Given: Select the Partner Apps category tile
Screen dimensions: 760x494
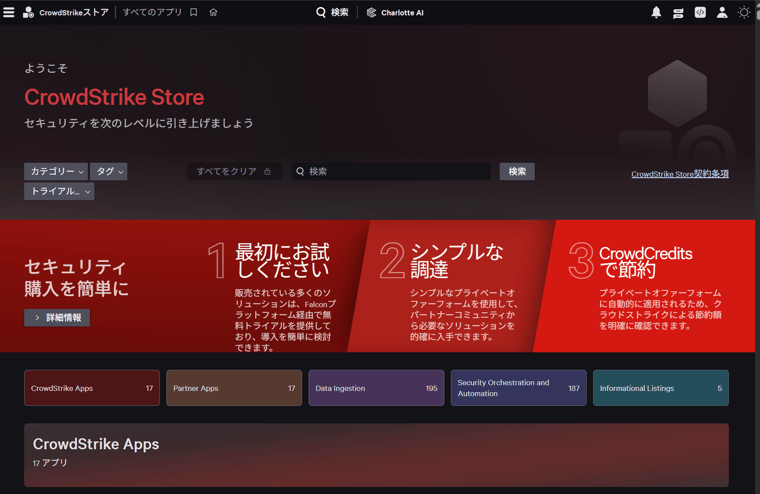Looking at the screenshot, I should click(x=234, y=388).
